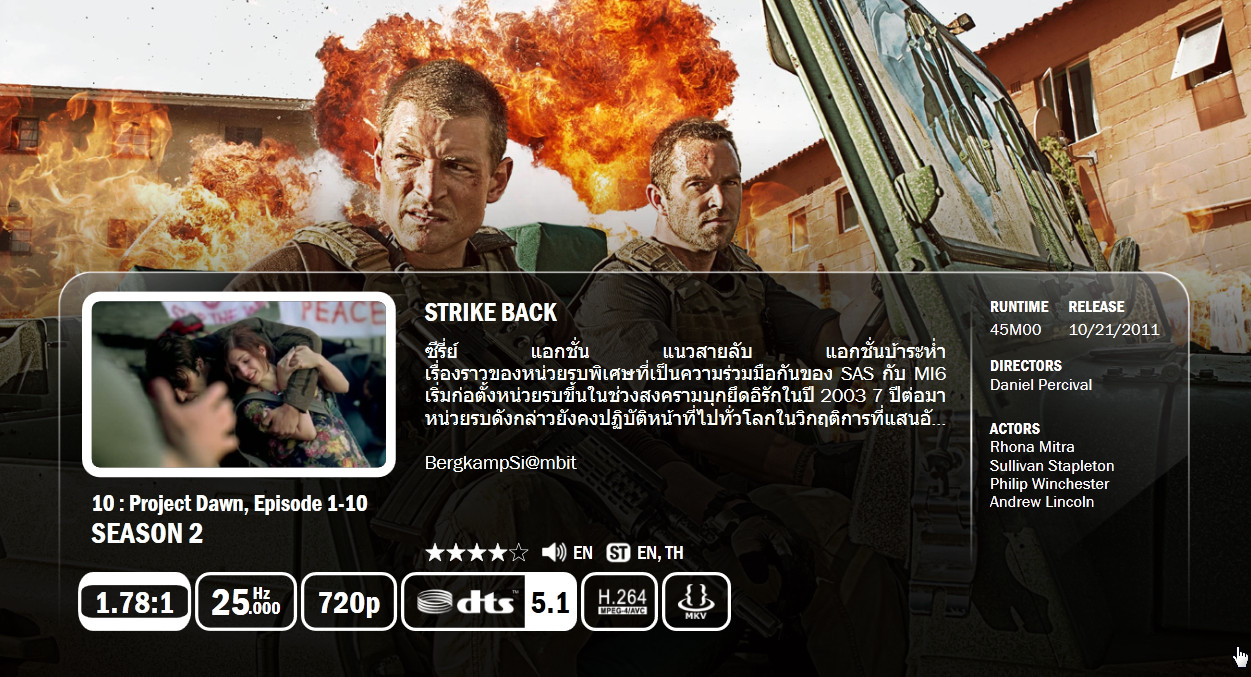The height and width of the screenshot is (677, 1251).
Task: Select the STRIKE BACK title
Action: coord(491,313)
